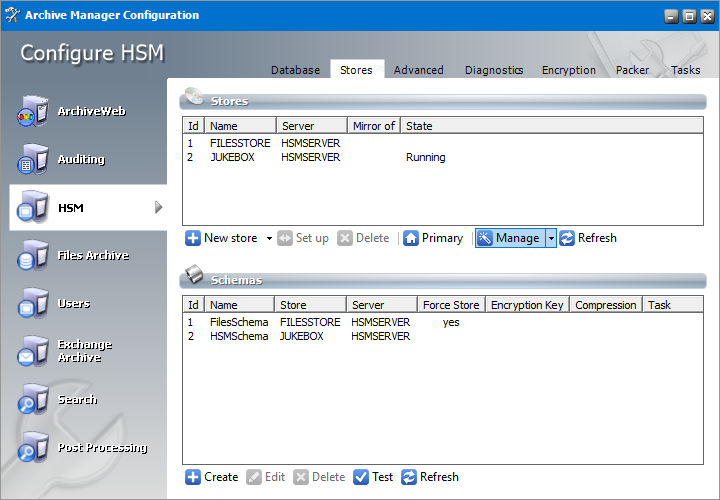Go to the Users sidebar icon
The width and height of the screenshot is (720, 500).
click(32, 304)
